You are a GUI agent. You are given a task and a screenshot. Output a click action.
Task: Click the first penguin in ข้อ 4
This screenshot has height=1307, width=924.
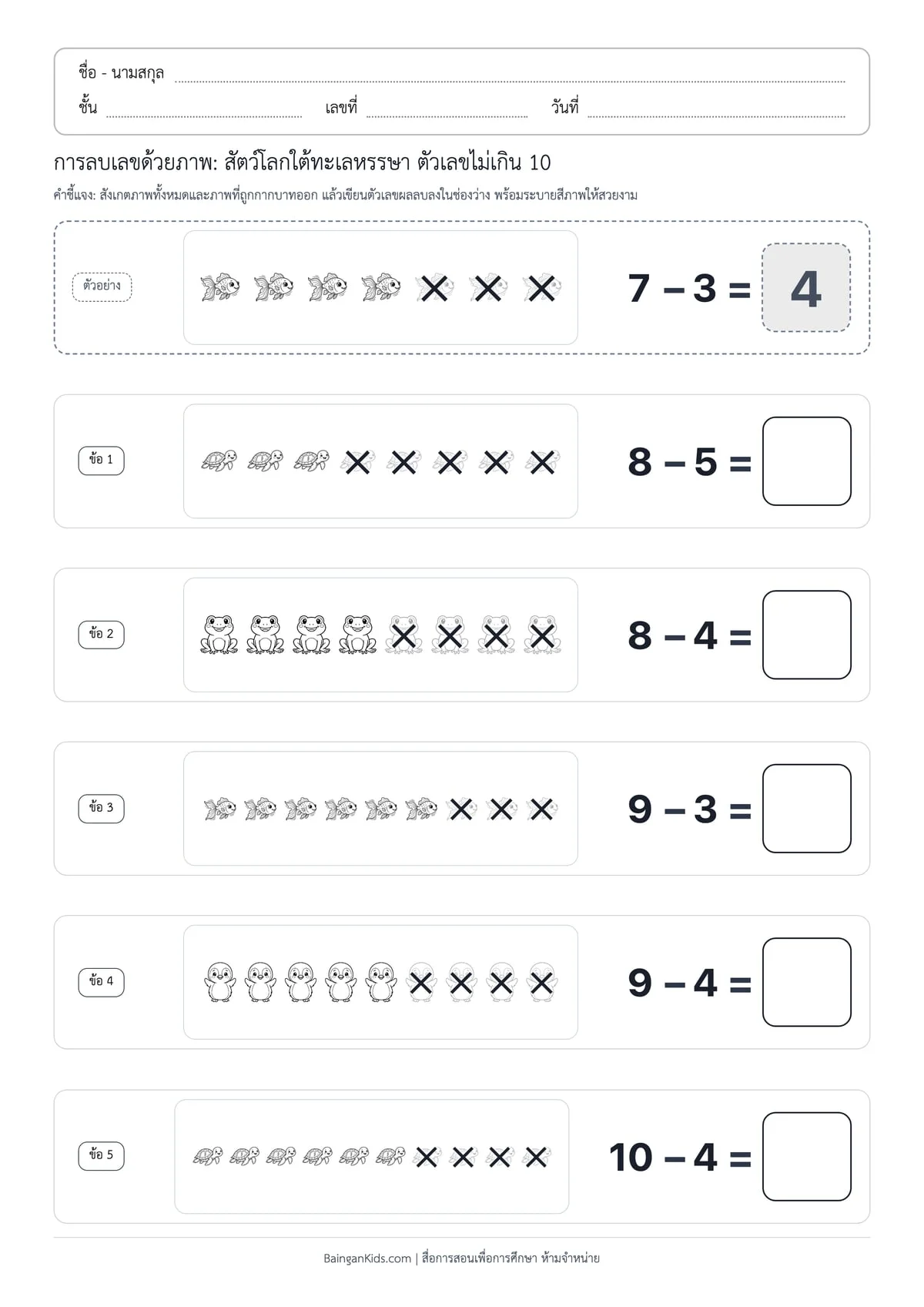219,982
